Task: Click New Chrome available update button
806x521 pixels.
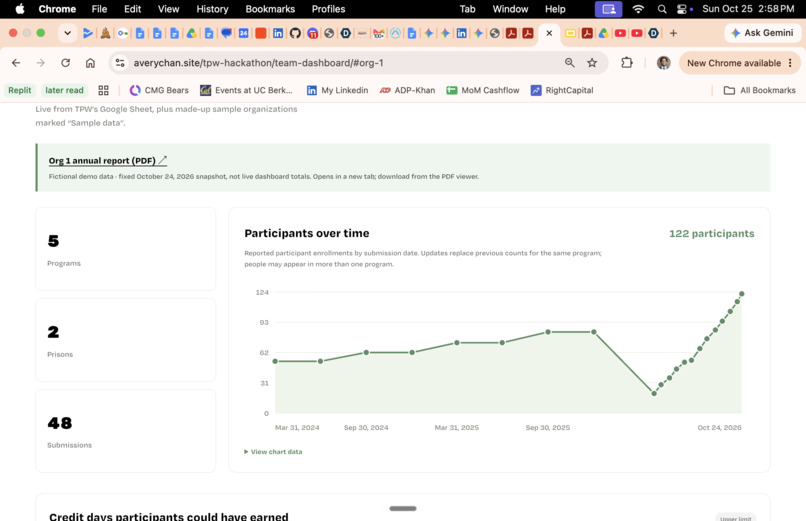Action: (739, 63)
